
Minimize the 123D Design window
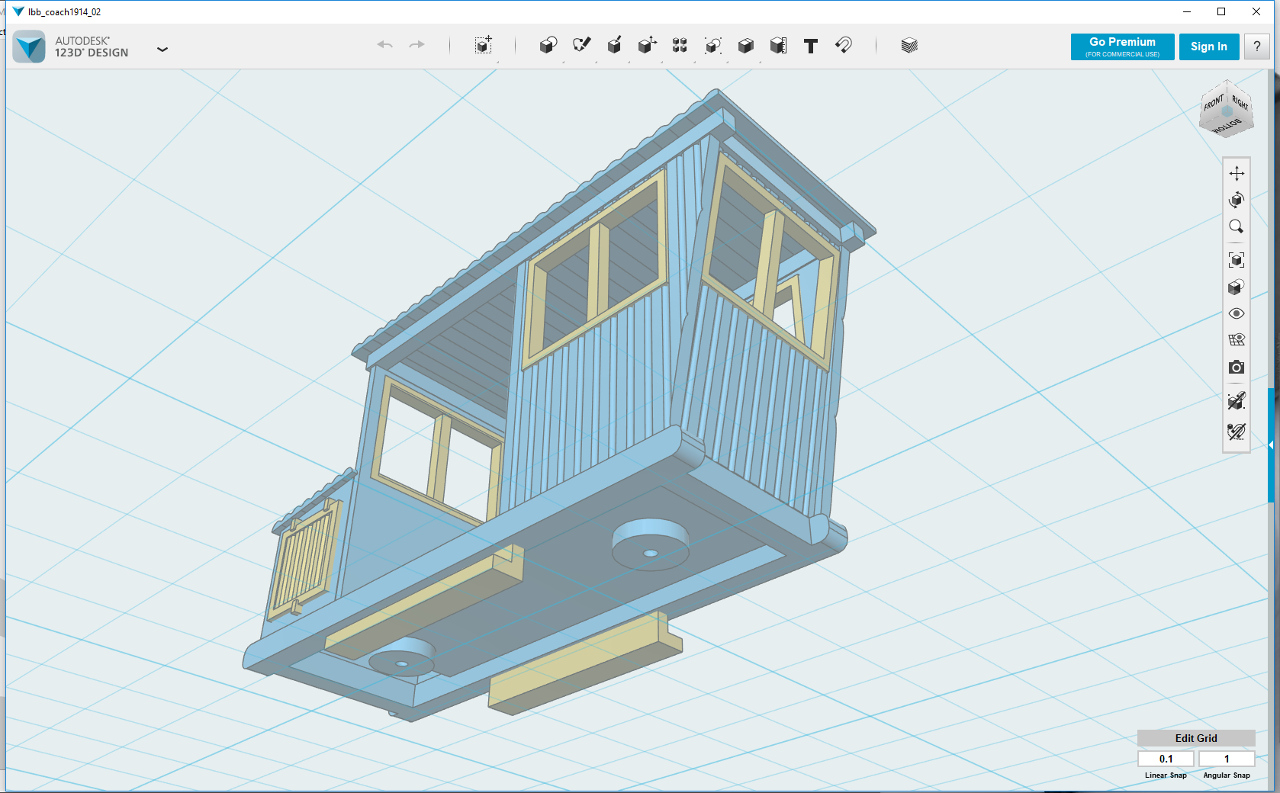pyautogui.click(x=1187, y=11)
